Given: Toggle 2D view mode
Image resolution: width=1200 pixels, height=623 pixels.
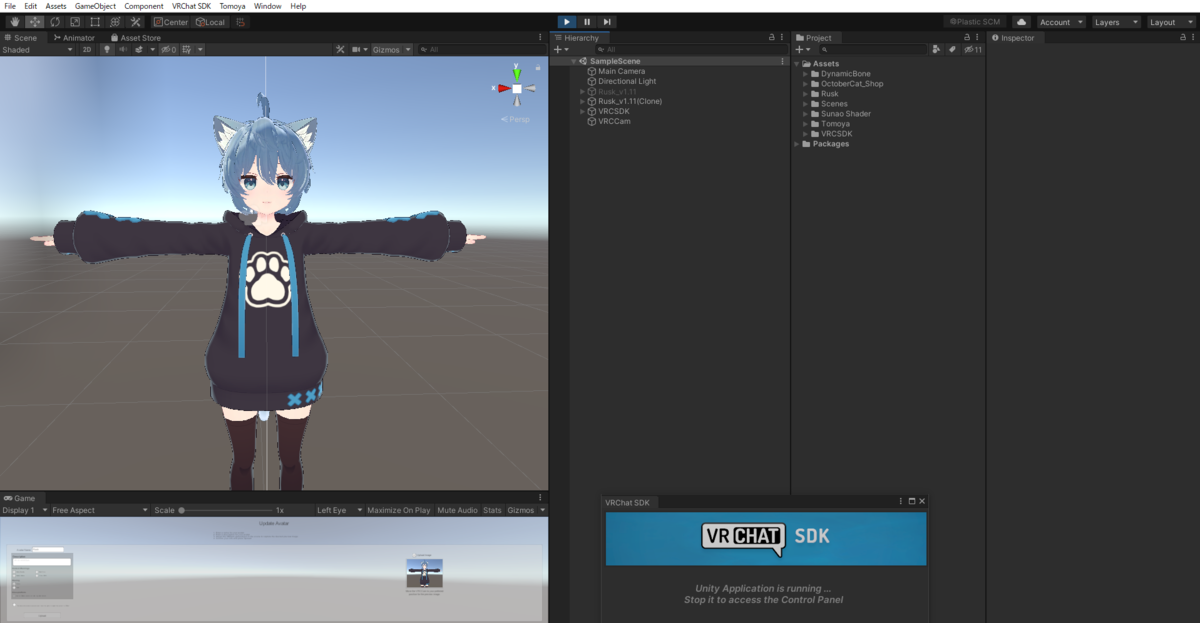Looking at the screenshot, I should pyautogui.click(x=87, y=49).
